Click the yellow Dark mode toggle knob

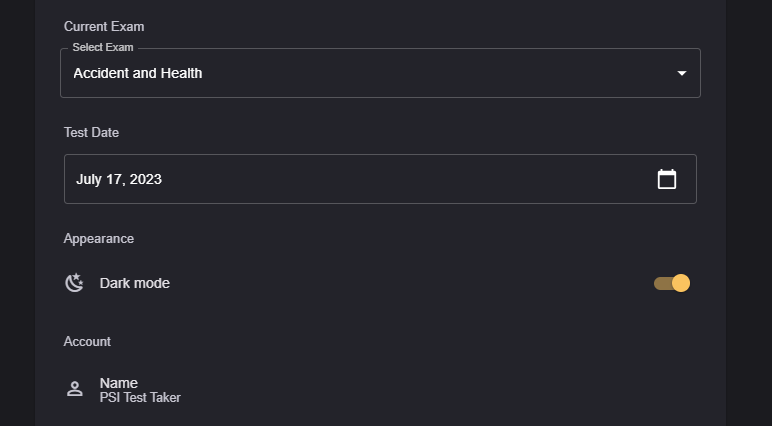pos(681,283)
